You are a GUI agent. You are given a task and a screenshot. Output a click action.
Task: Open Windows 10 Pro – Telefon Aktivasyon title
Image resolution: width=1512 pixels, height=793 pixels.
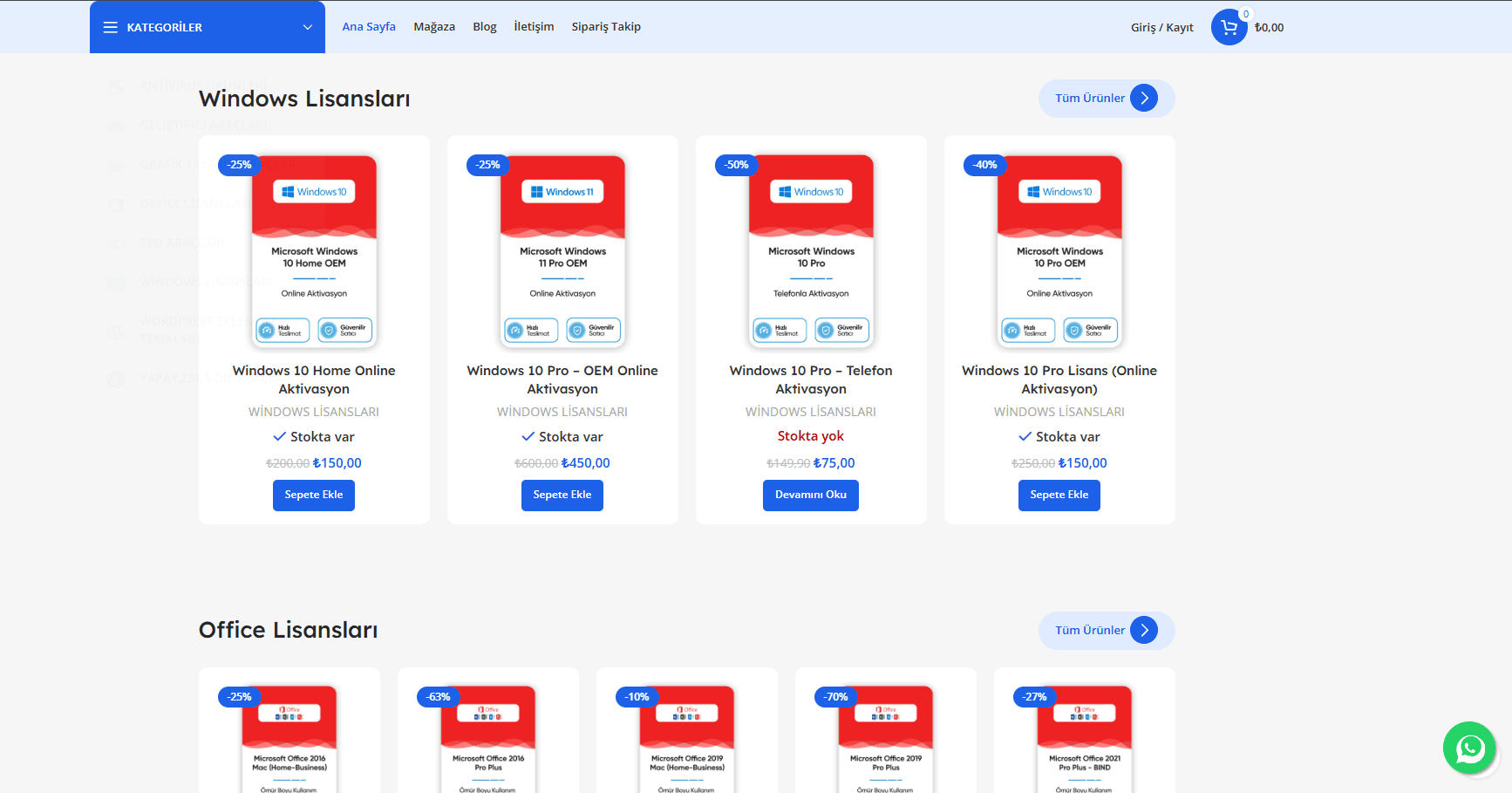(811, 379)
